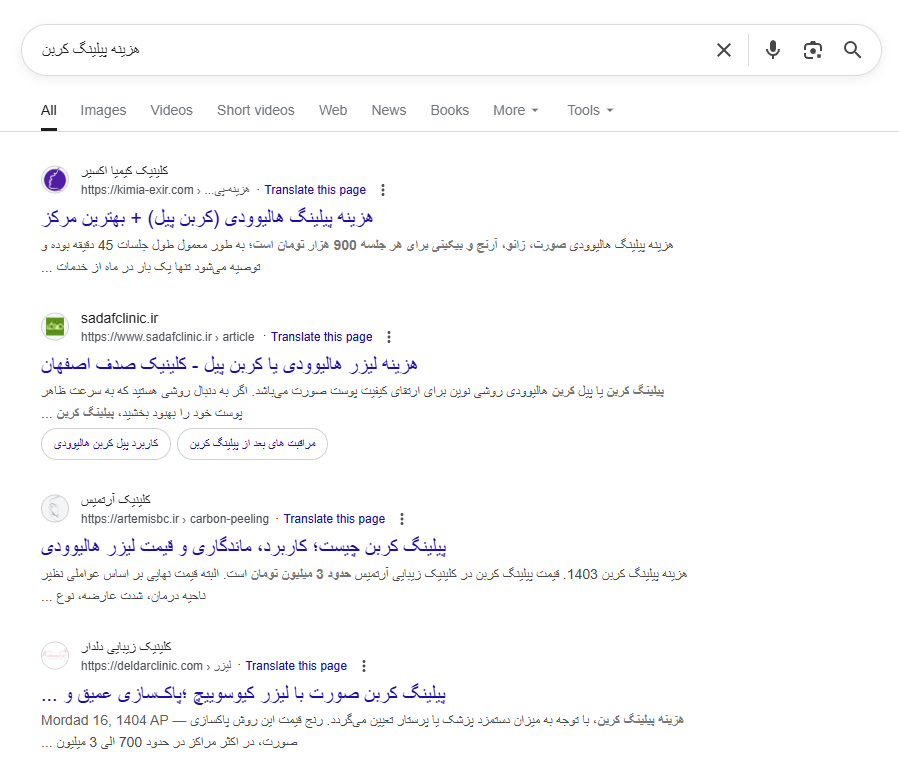The height and width of the screenshot is (762, 899).
Task: Open the artemisbc.ir carbon-peeling result title
Action: (x=243, y=546)
